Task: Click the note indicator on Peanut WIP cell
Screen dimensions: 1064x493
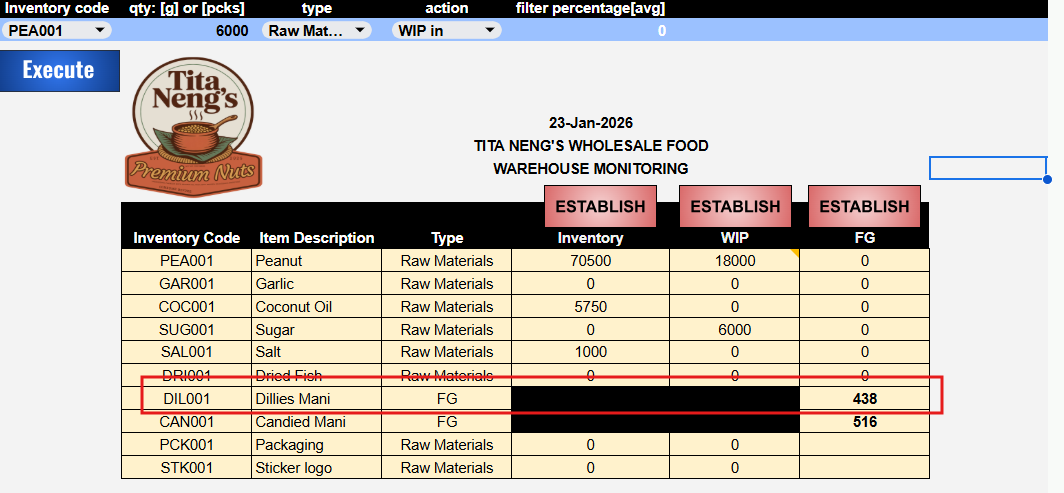Action: (795, 253)
